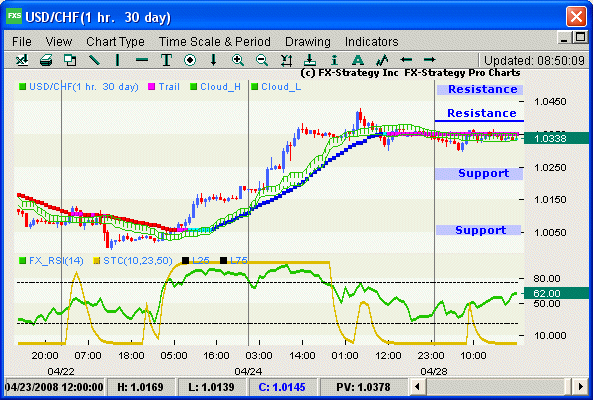Screen dimensions: 593x400
Task: Zoom out using the minus magnifier
Action: coord(262,60)
